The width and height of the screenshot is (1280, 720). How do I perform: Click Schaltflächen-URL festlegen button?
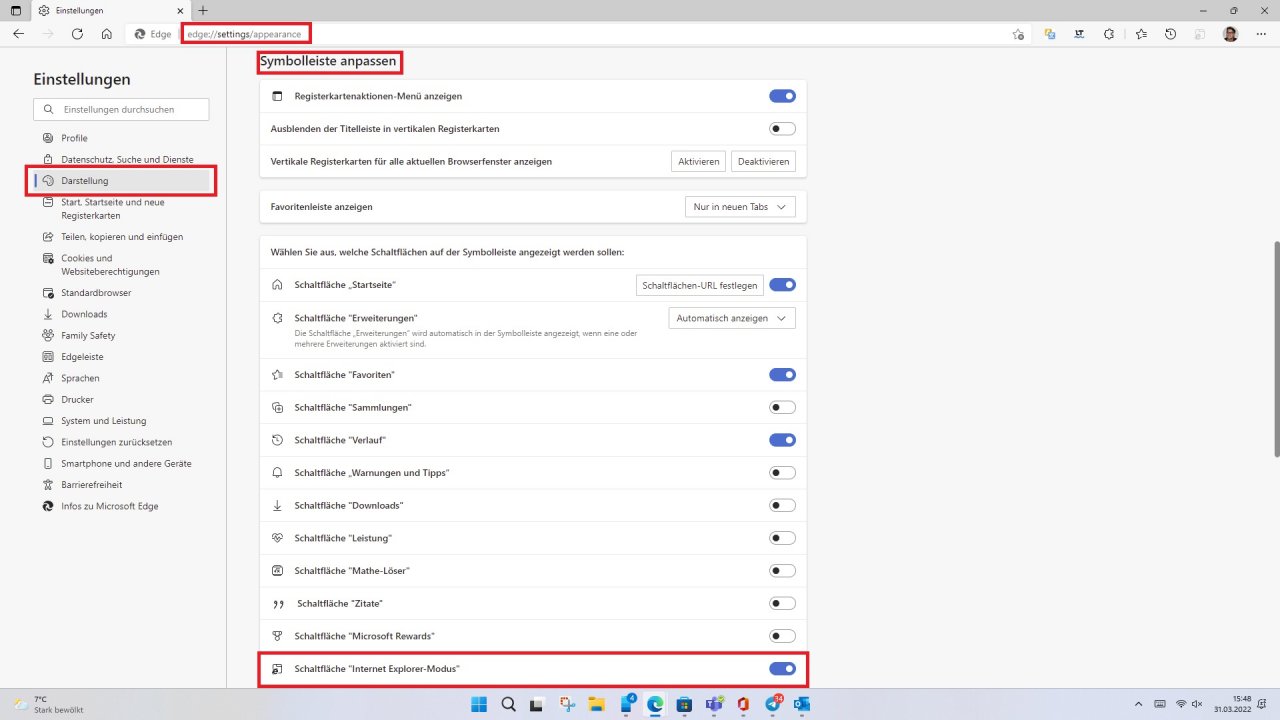pos(700,285)
